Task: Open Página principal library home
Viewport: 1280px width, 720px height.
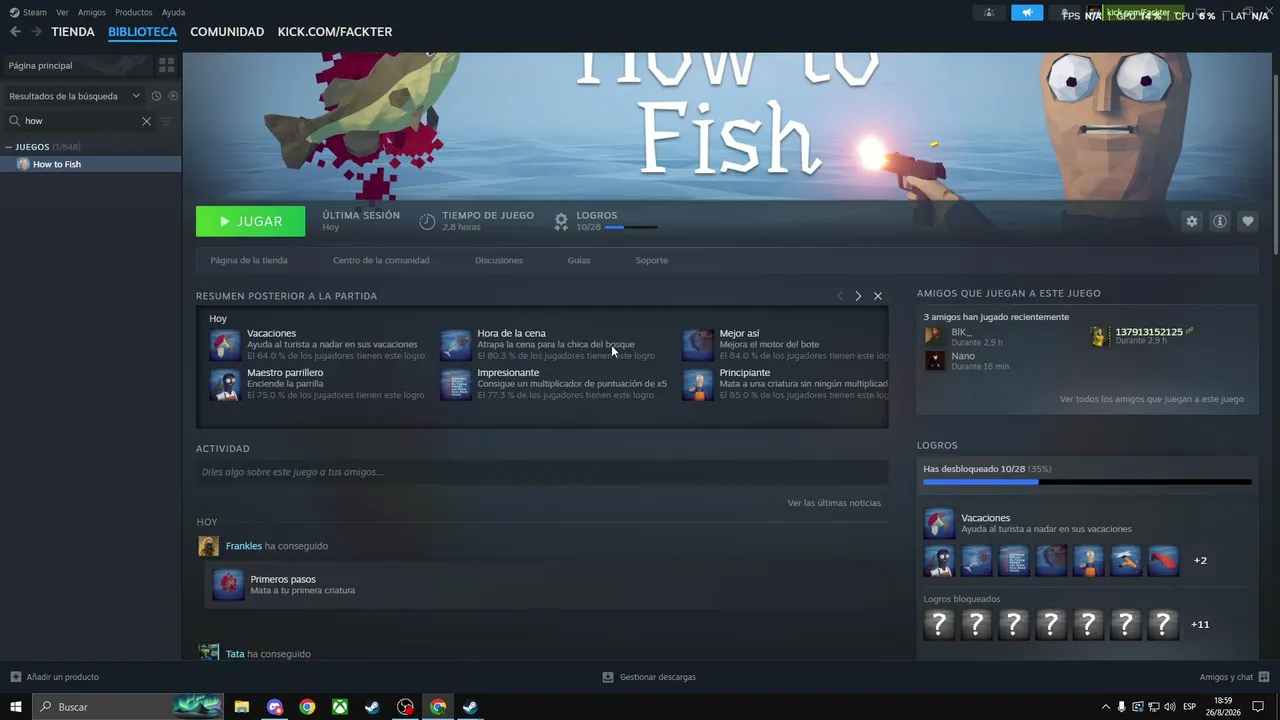Action: pos(76,65)
